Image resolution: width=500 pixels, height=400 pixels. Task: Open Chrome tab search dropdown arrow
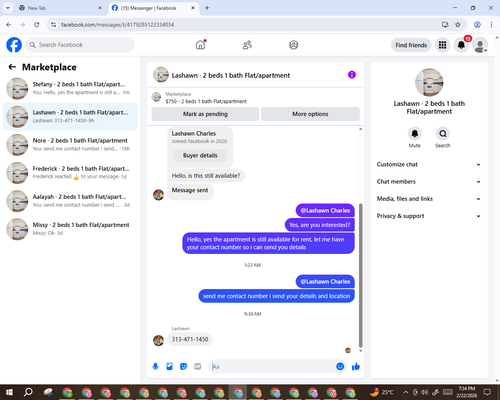coord(8,8)
